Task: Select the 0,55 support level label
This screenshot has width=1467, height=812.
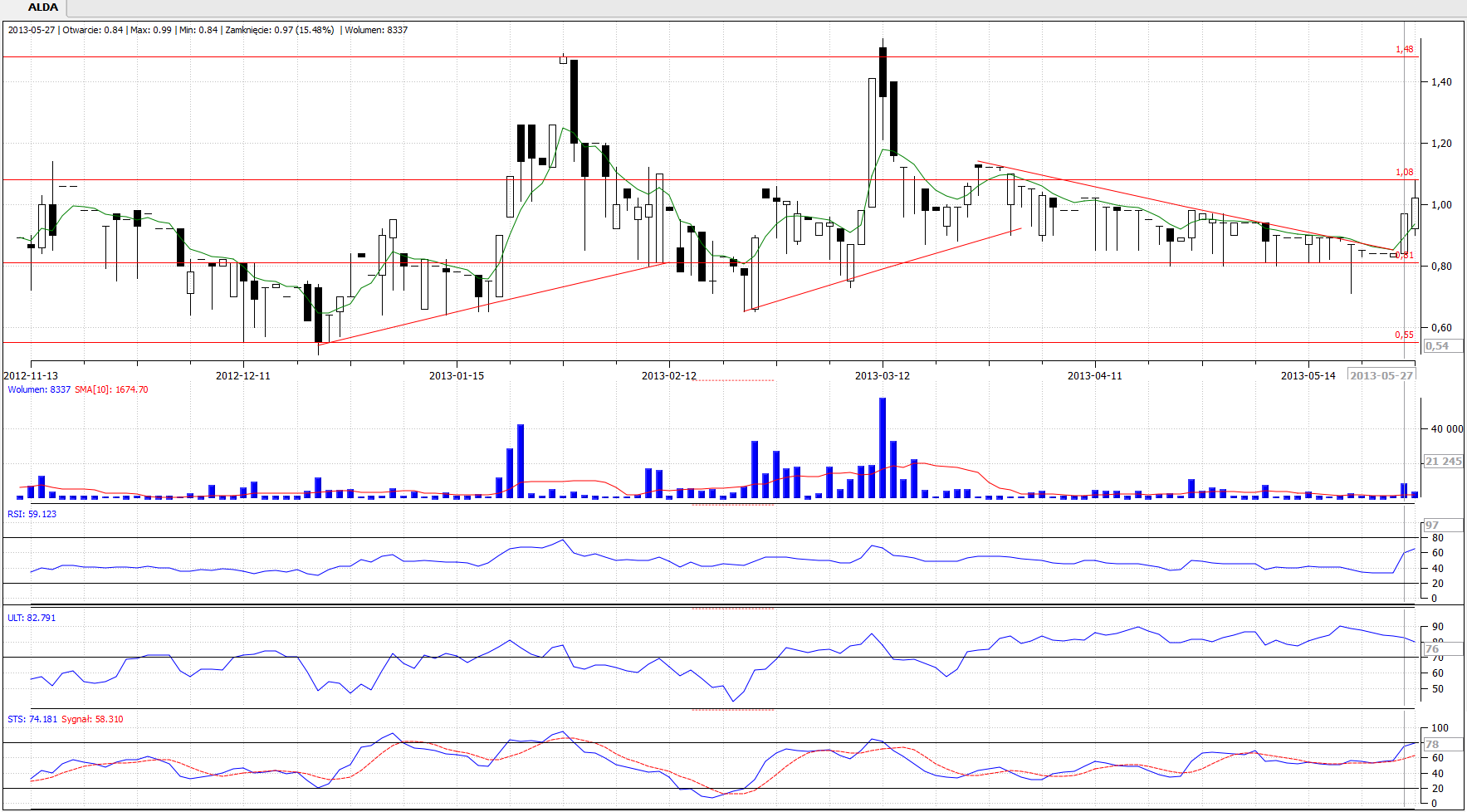Action: (x=1404, y=335)
